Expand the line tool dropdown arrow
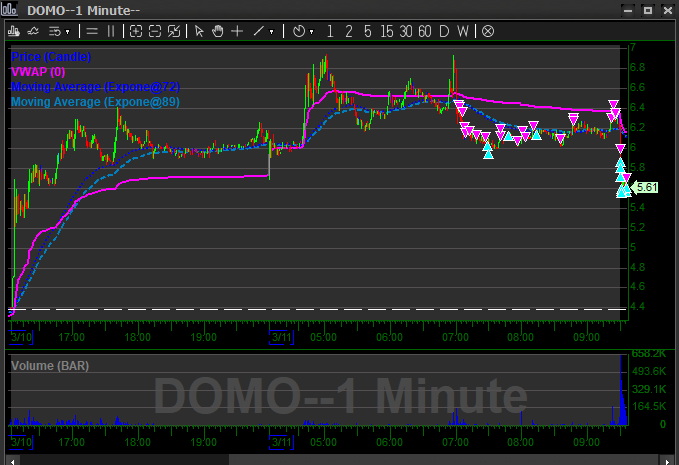 click(272, 32)
